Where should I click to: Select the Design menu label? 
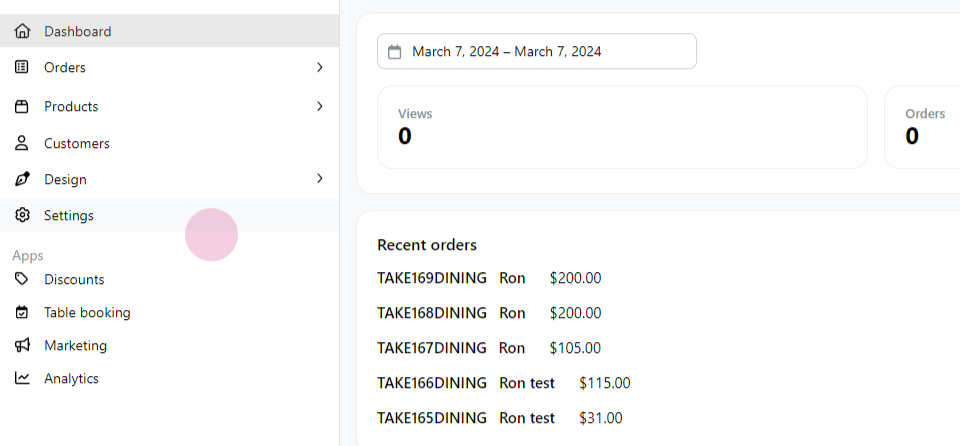pos(66,180)
